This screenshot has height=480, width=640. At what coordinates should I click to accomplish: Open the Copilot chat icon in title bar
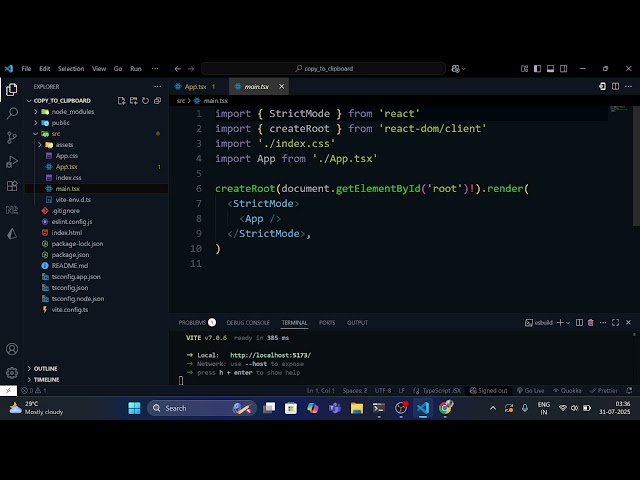tap(456, 69)
